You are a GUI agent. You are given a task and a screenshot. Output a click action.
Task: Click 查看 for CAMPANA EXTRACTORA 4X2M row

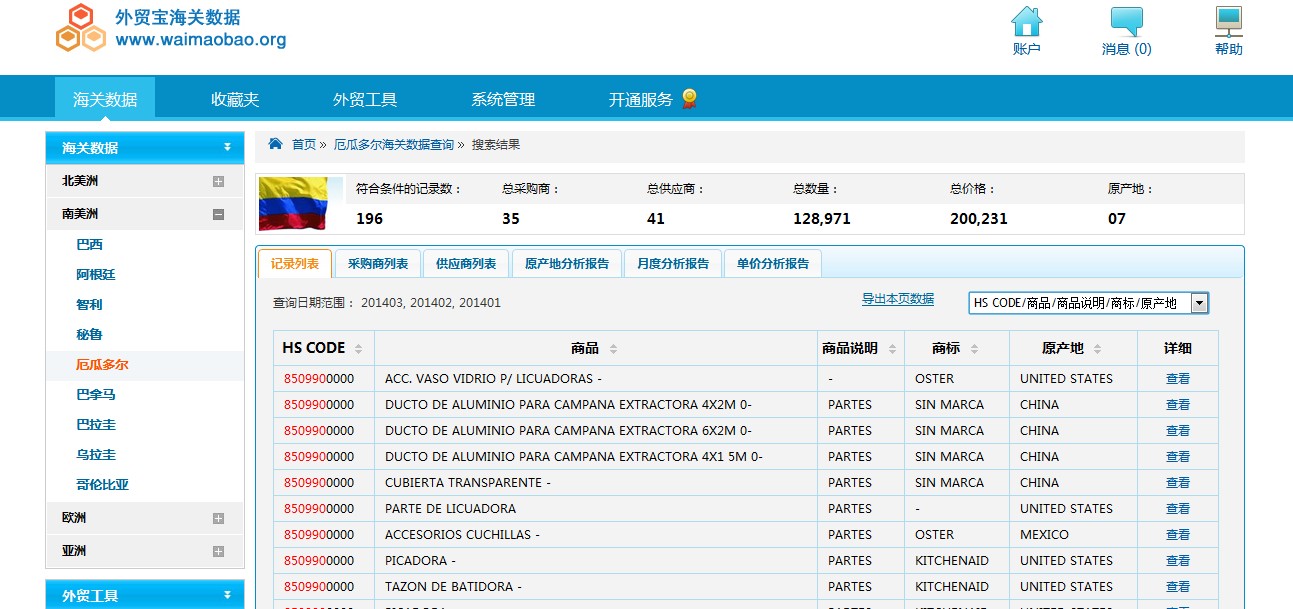point(1178,405)
